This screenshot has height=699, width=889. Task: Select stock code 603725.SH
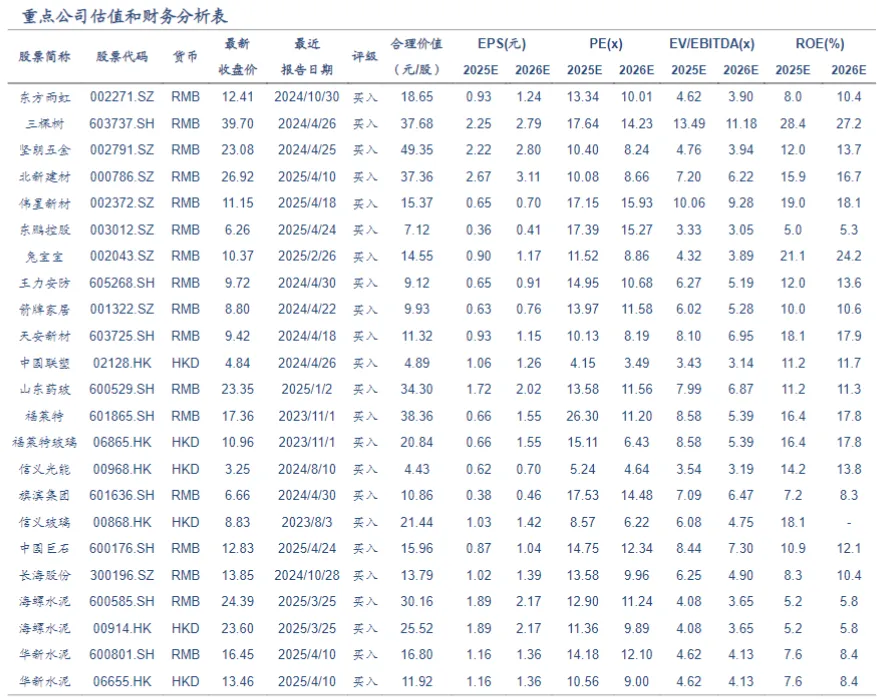pos(122,336)
